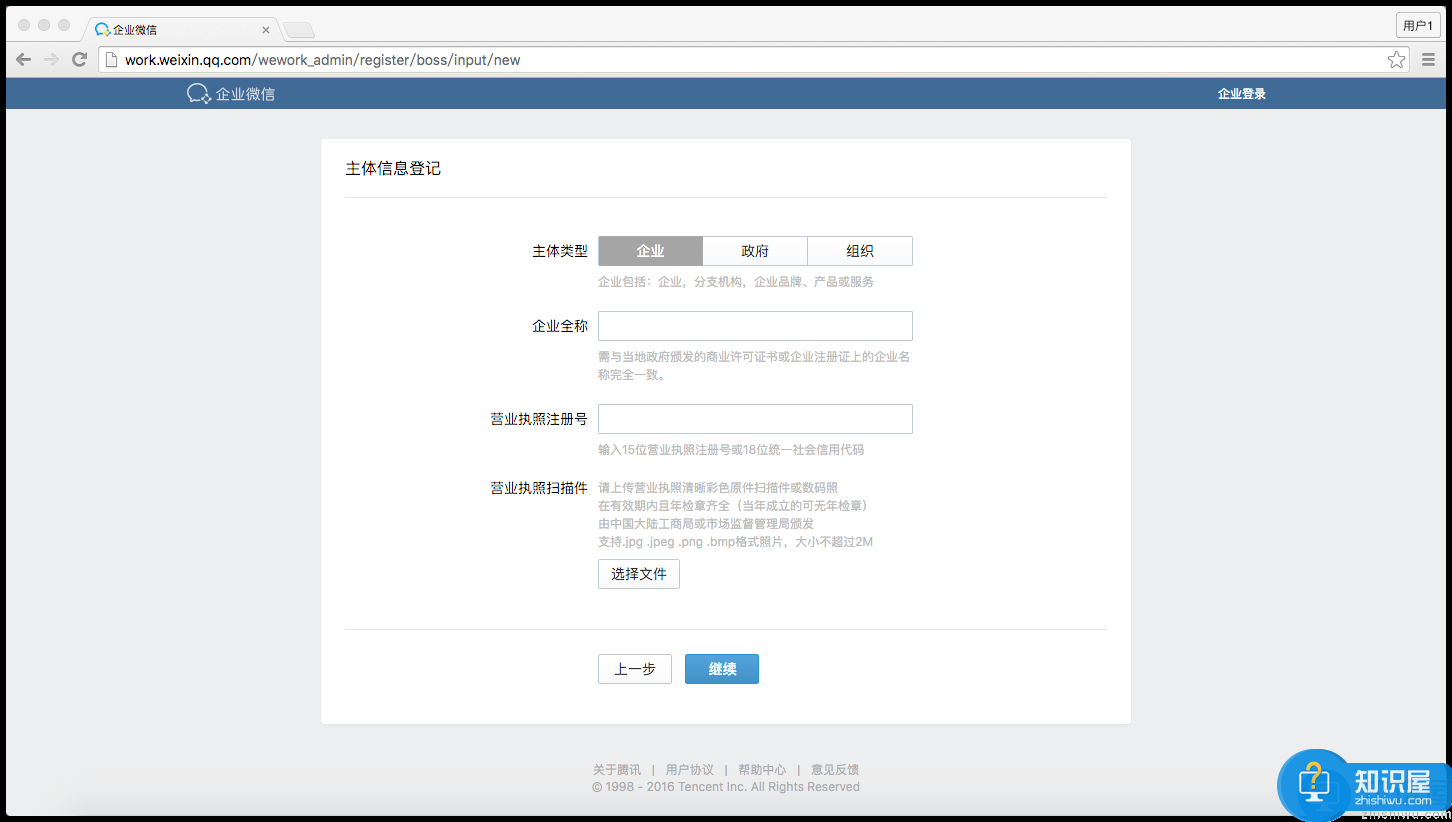The width and height of the screenshot is (1452, 822).
Task: Reload the page with refresh icon
Action: pyautogui.click(x=80, y=60)
